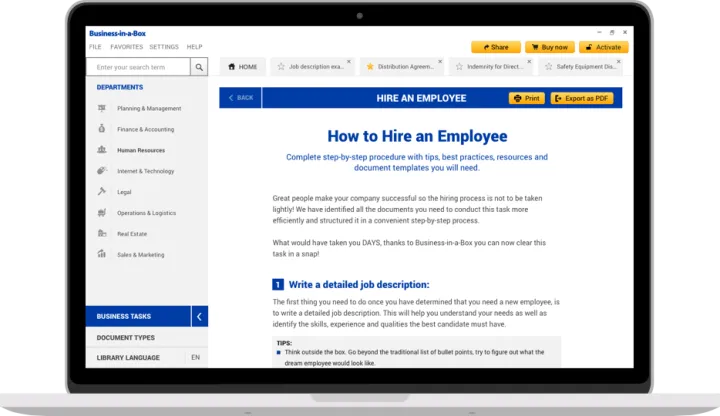Open the Real Estate icon
Viewport: 720px width, 416px height.
pyautogui.click(x=102, y=234)
